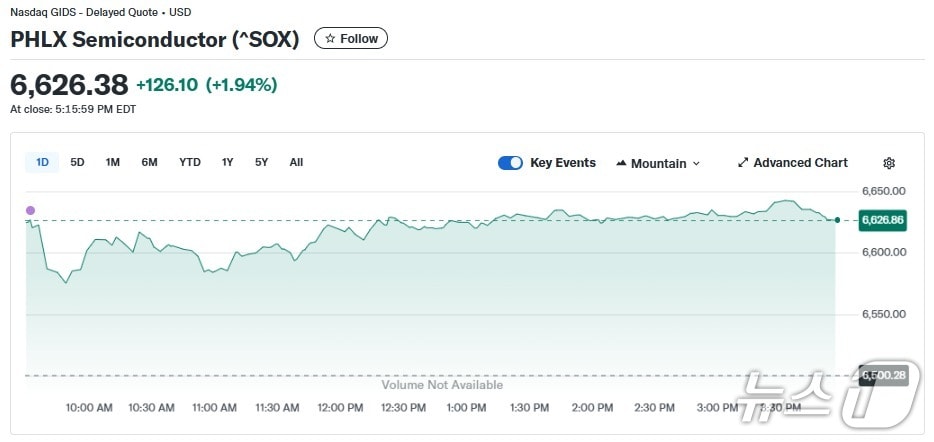Click the chart settings gear icon
This screenshot has height=442, width=934.
click(x=889, y=163)
